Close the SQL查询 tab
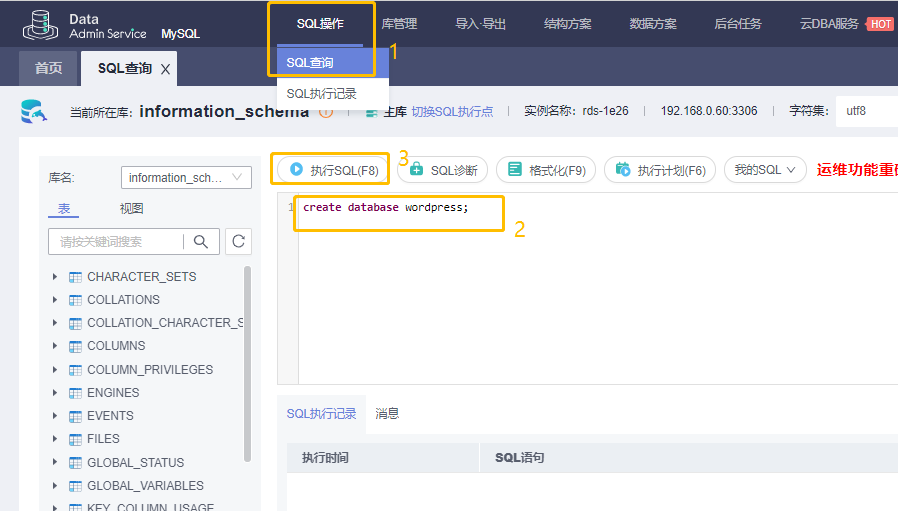 click(x=166, y=69)
